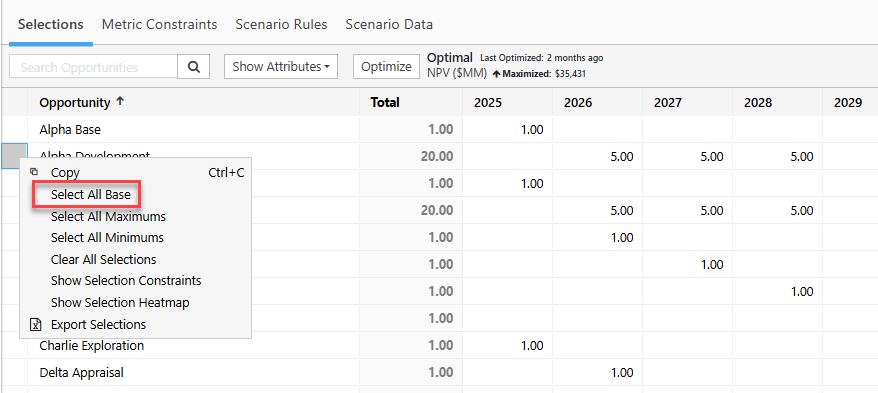Click the Search Opportunities input field
878x393 pixels.
tap(94, 67)
